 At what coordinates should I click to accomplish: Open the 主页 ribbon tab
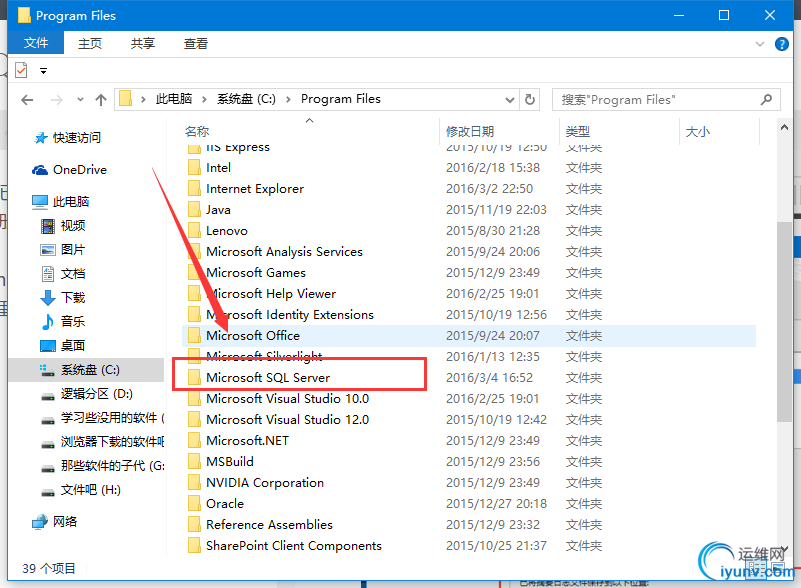coord(90,43)
